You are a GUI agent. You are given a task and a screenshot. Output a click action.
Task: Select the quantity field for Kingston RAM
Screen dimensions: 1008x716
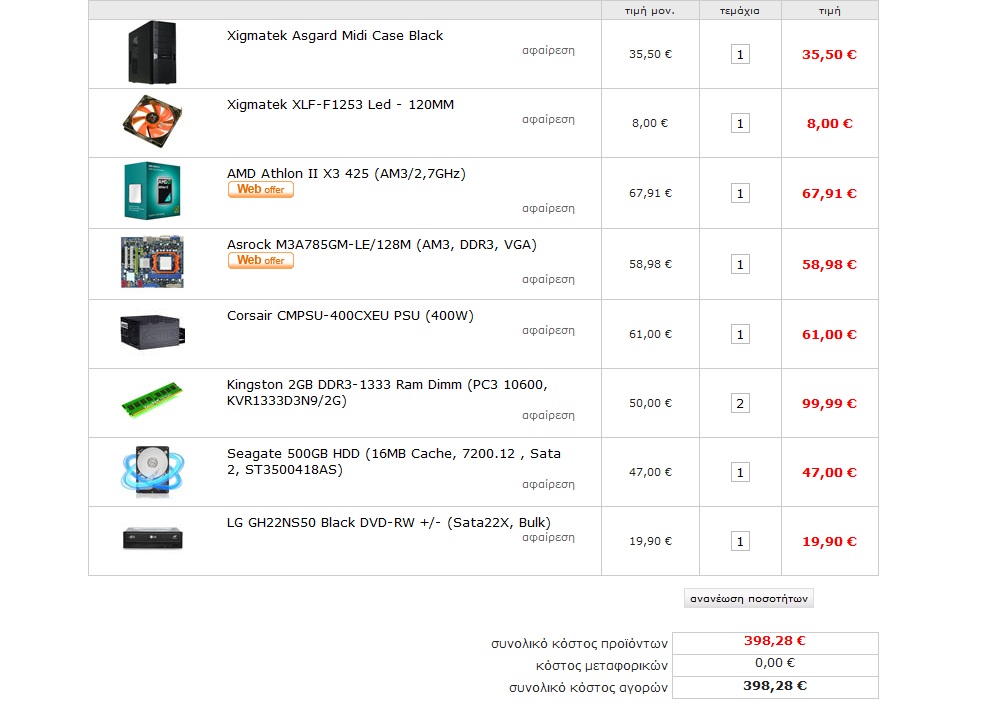[x=740, y=404]
